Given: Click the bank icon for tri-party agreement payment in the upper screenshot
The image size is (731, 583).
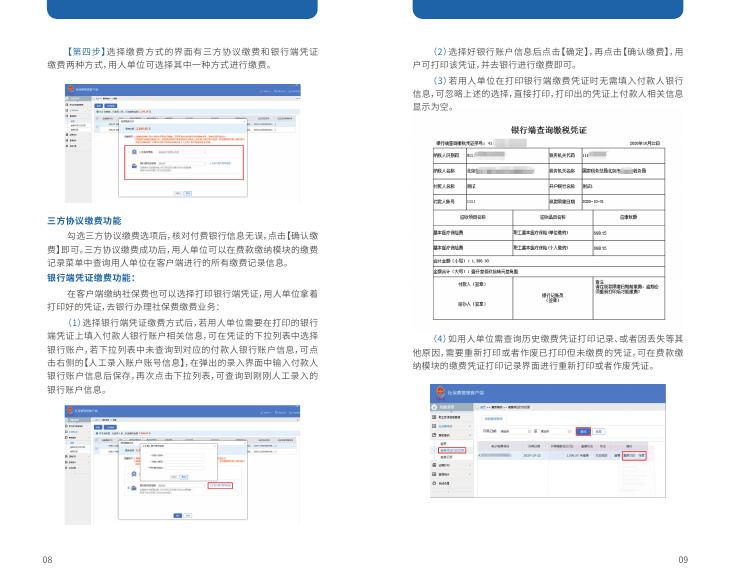Looking at the screenshot, I should tap(134, 152).
